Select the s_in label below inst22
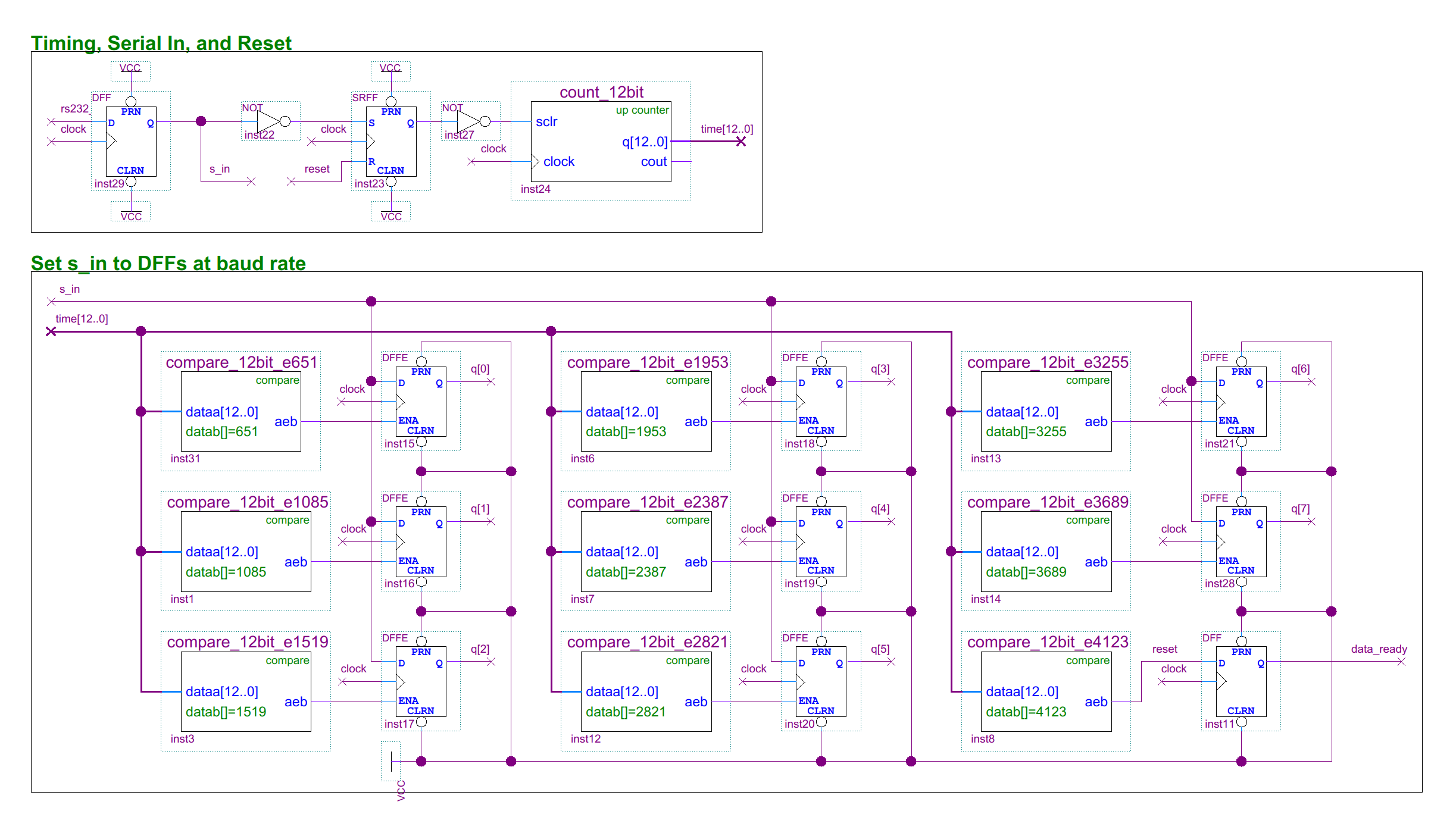Screen dimensions: 1456x836 [220, 169]
